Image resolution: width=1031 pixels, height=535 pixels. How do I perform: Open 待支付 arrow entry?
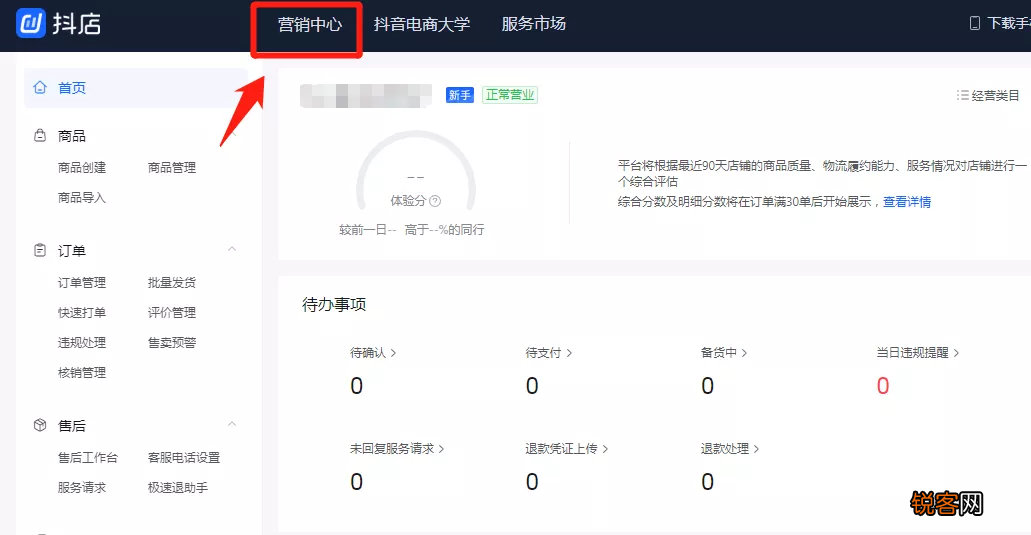tap(548, 353)
